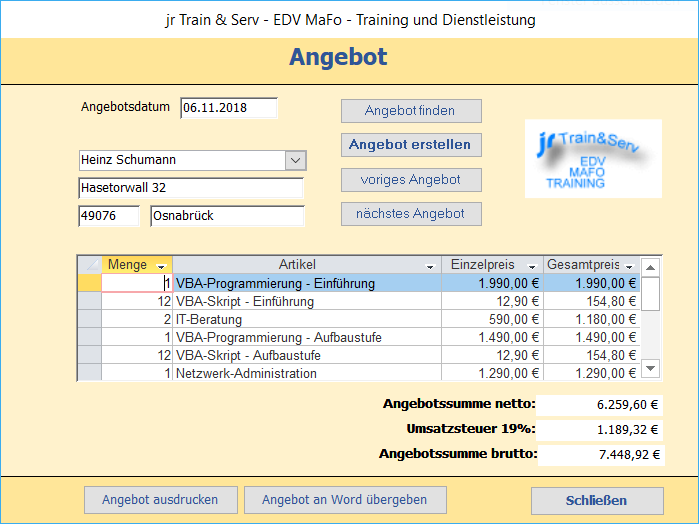Click the scroll down arrow of the item list
Image resolution: width=699 pixels, height=524 pixels.
[650, 368]
